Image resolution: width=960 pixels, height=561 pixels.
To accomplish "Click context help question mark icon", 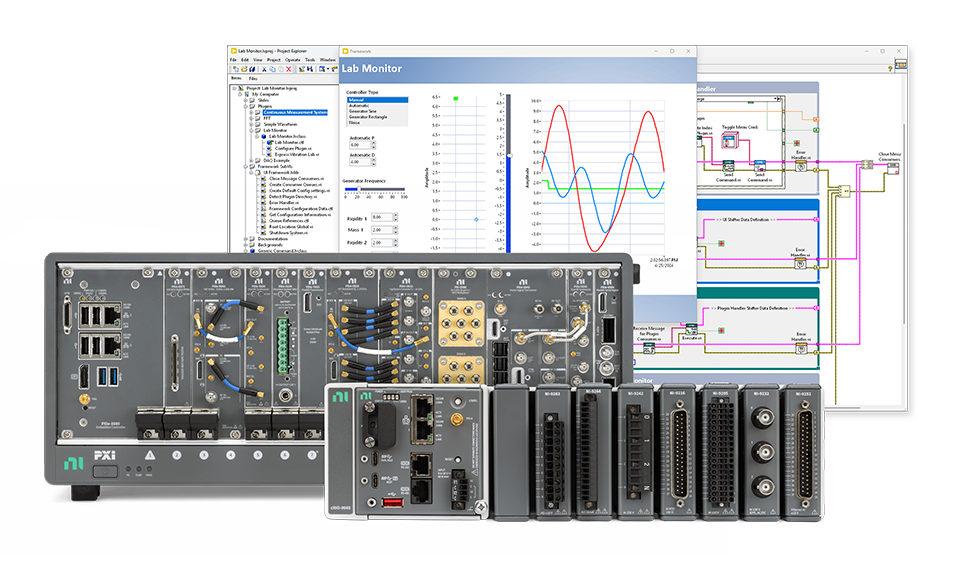I will click(890, 69).
